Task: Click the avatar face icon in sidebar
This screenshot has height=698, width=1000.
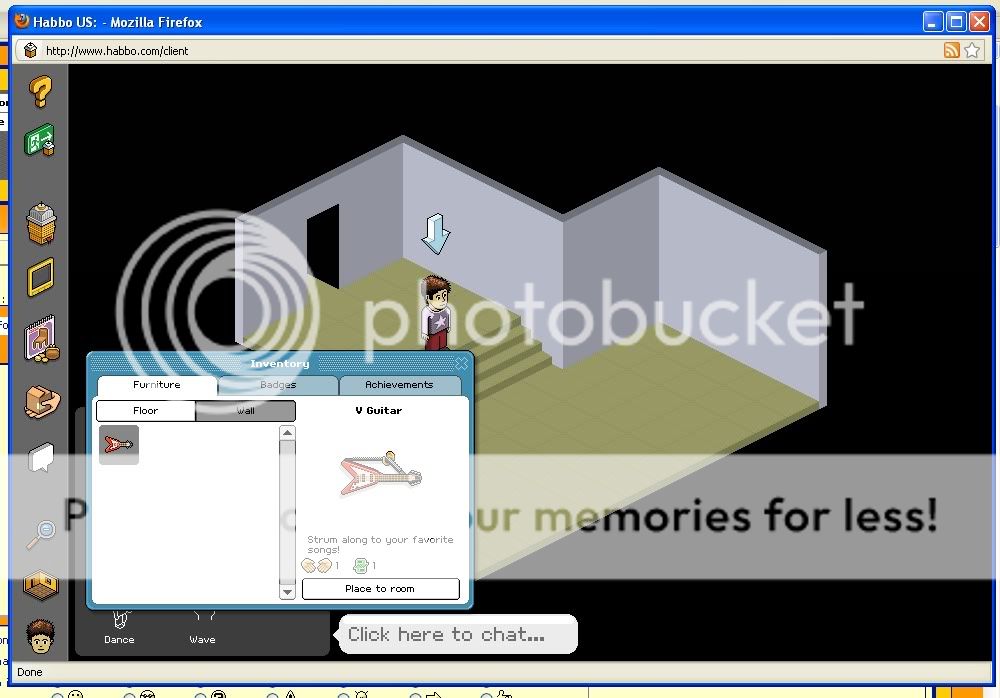Action: coord(40,635)
